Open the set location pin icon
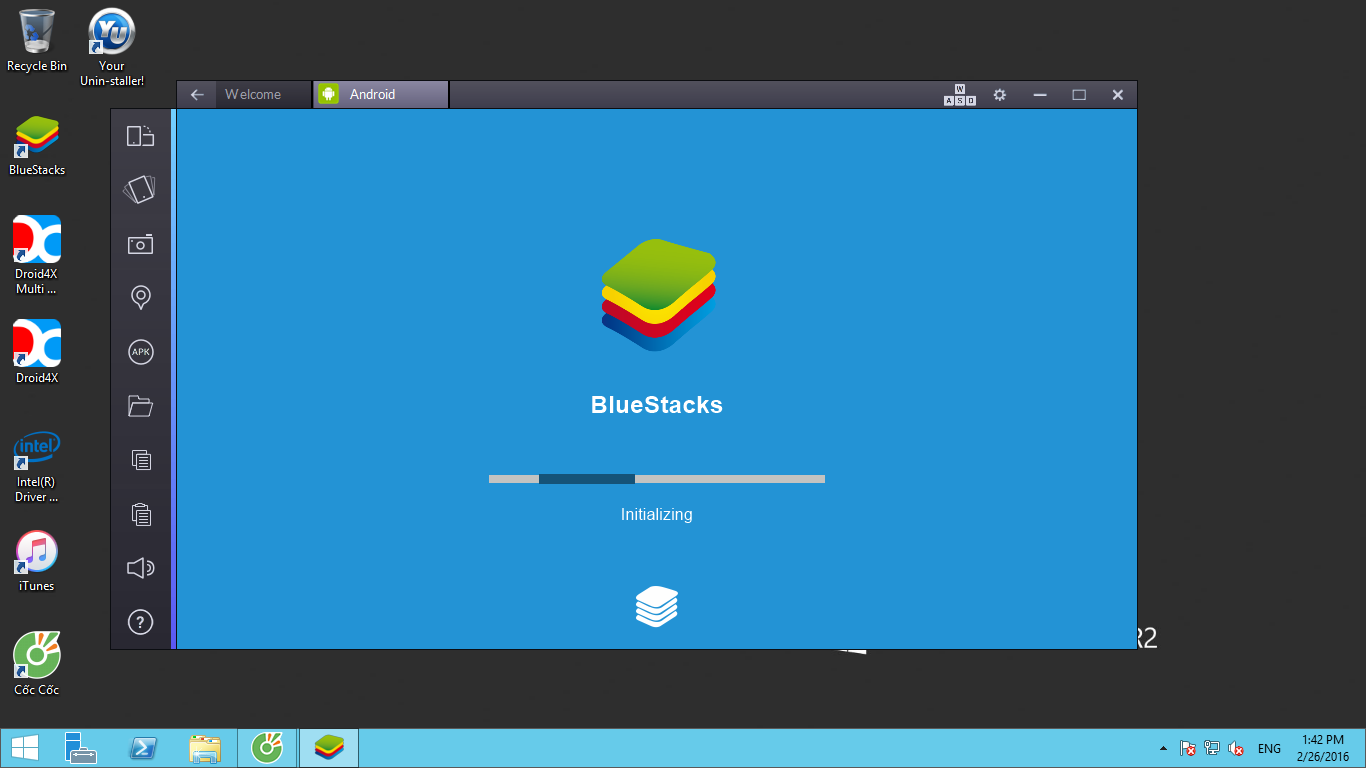The width and height of the screenshot is (1366, 768). pyautogui.click(x=141, y=297)
